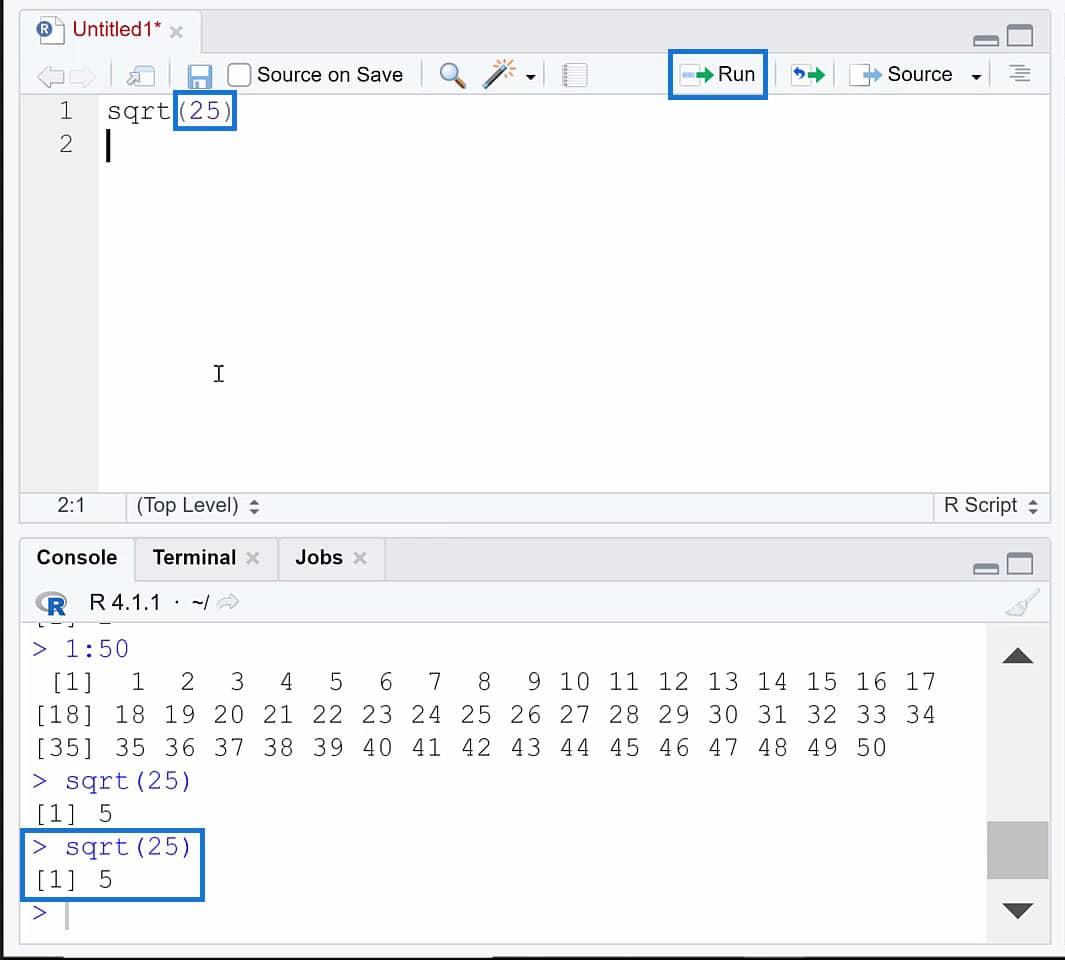Viewport: 1065px width, 960px height.
Task: Click the sqrt(25) code in editor line 1
Action: (170, 111)
